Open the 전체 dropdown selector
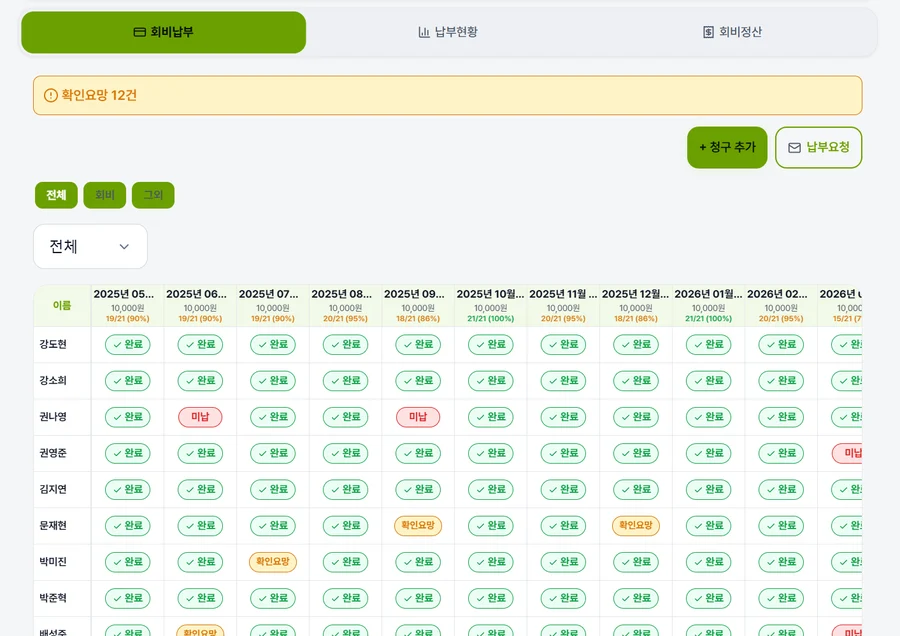Image resolution: width=900 pixels, height=636 pixels. point(91,247)
